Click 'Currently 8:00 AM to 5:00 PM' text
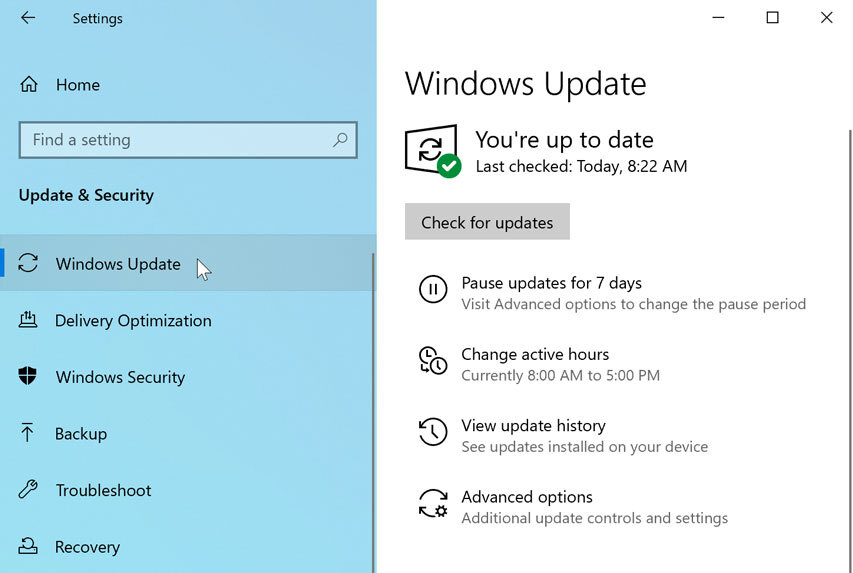The width and height of the screenshot is (853, 573). click(560, 375)
